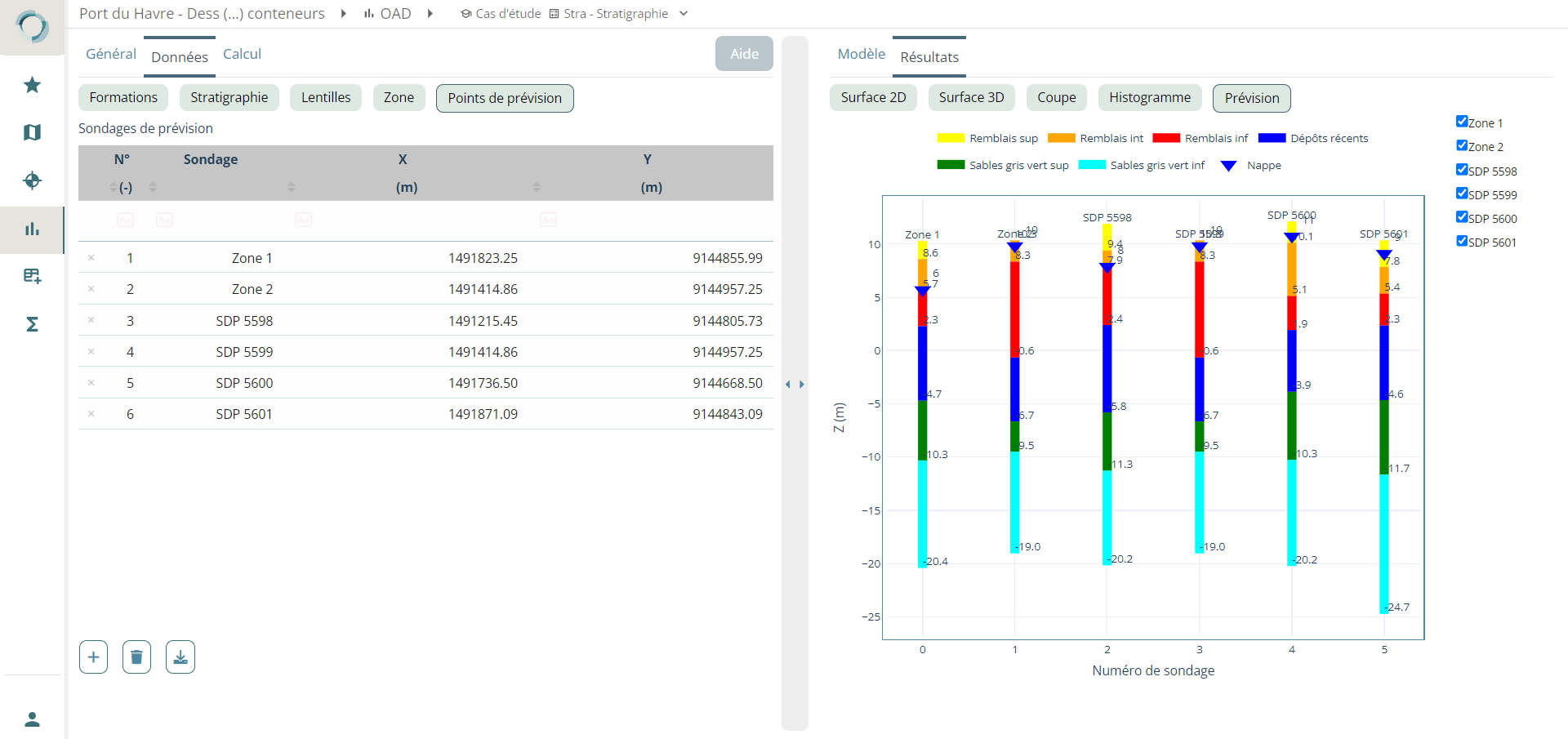Click the sigma sum sidebar icon
This screenshot has width=1568, height=739.
pos(32,324)
